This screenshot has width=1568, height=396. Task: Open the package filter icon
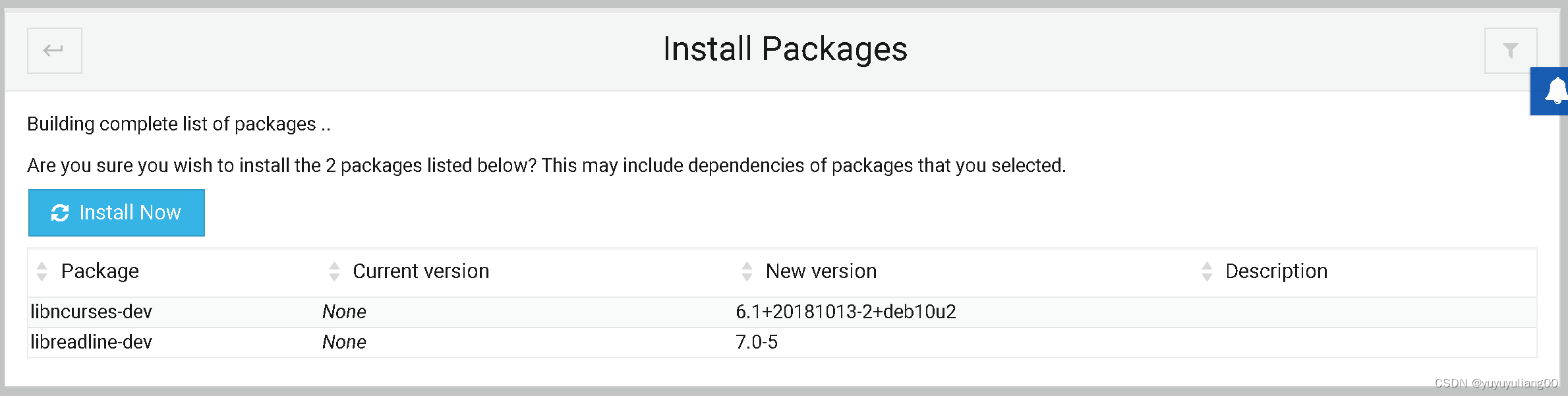[x=1509, y=49]
